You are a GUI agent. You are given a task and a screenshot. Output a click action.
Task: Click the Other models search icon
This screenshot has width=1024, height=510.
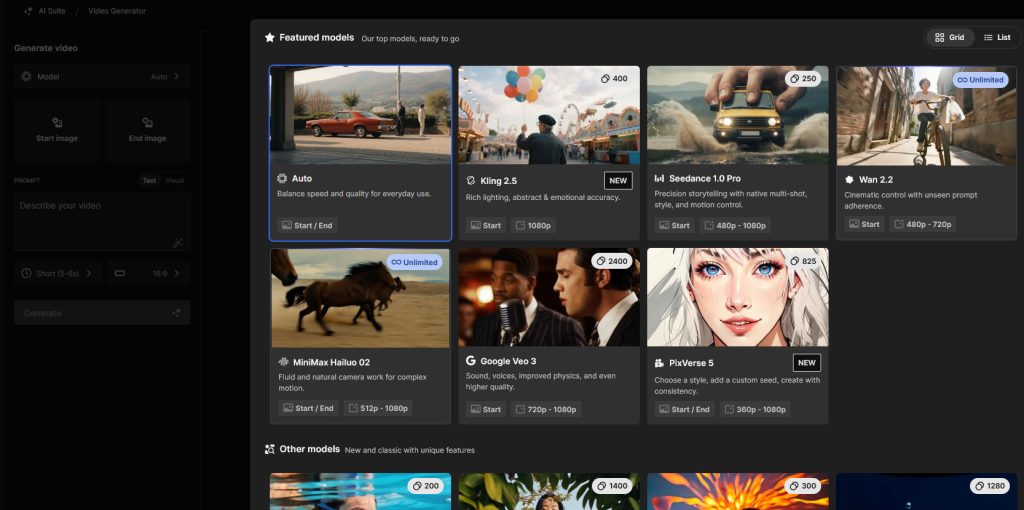pos(270,449)
